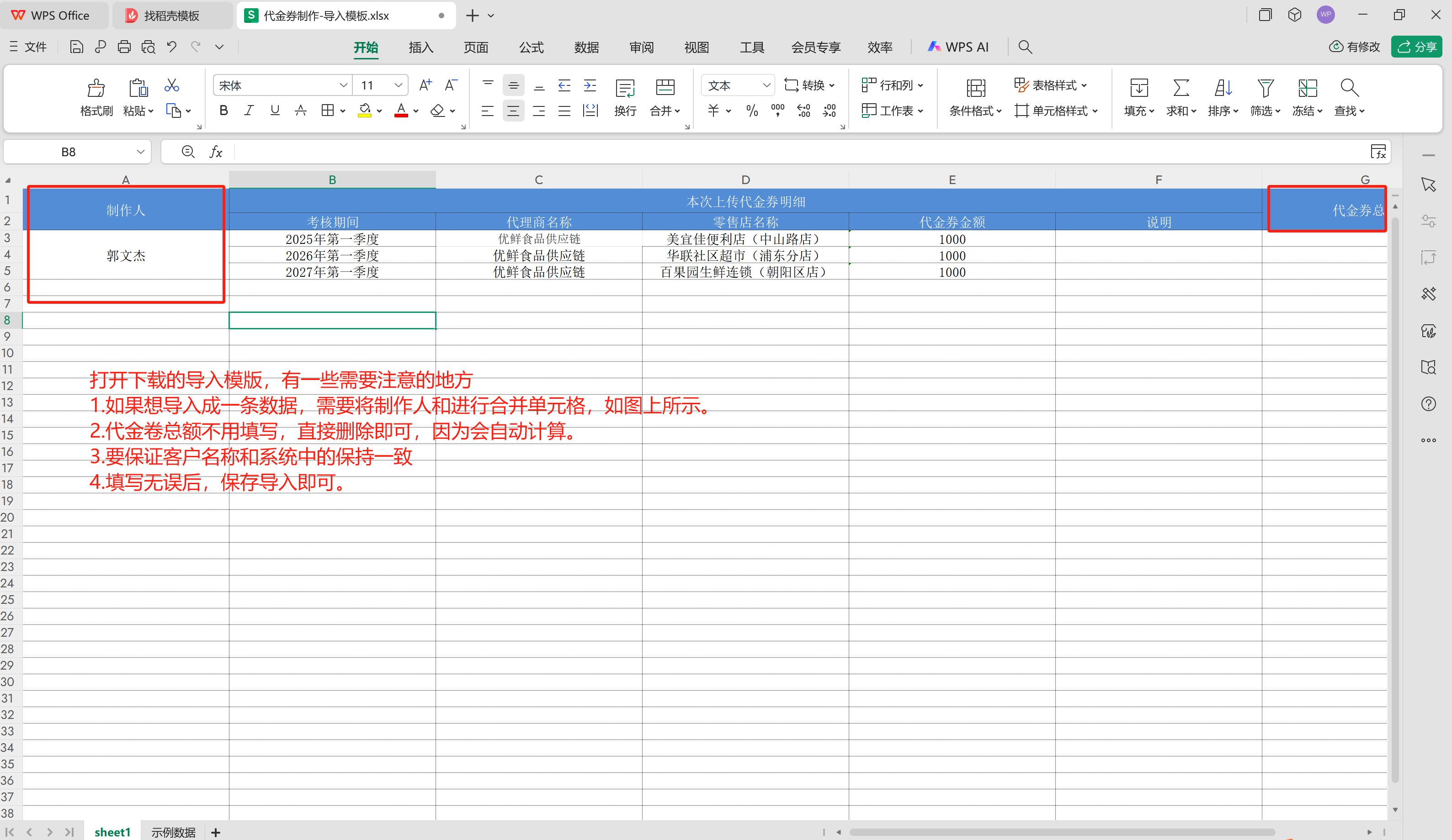Switch to the 插入 ribbon tab

click(x=420, y=47)
